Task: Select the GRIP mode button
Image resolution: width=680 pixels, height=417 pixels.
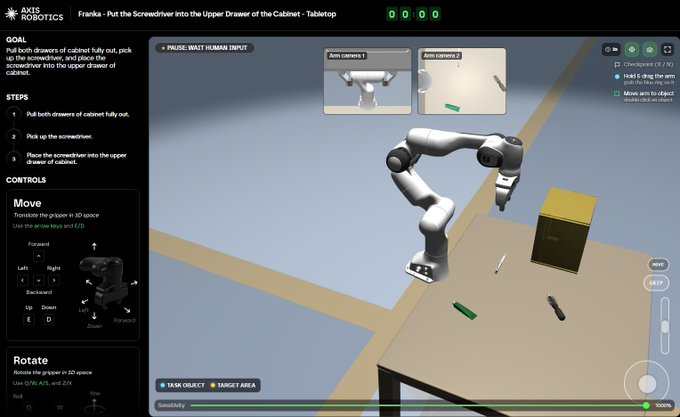Action: click(656, 283)
